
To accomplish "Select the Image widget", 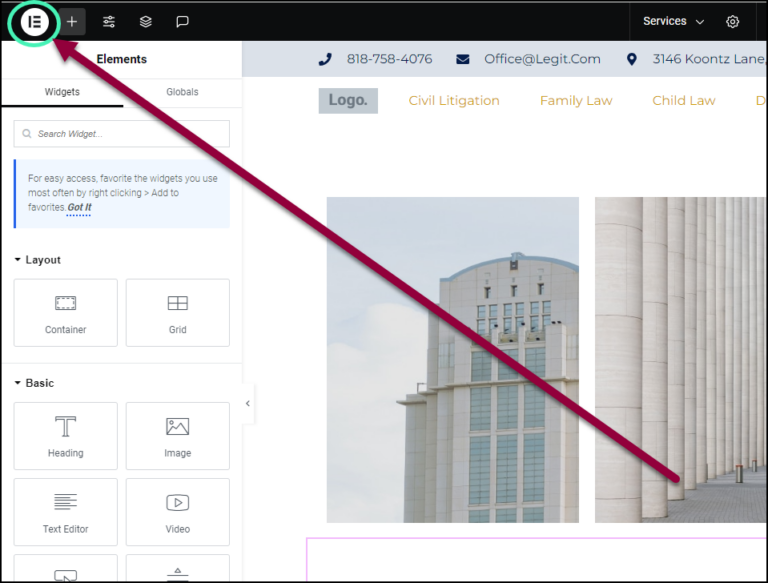I will point(177,436).
